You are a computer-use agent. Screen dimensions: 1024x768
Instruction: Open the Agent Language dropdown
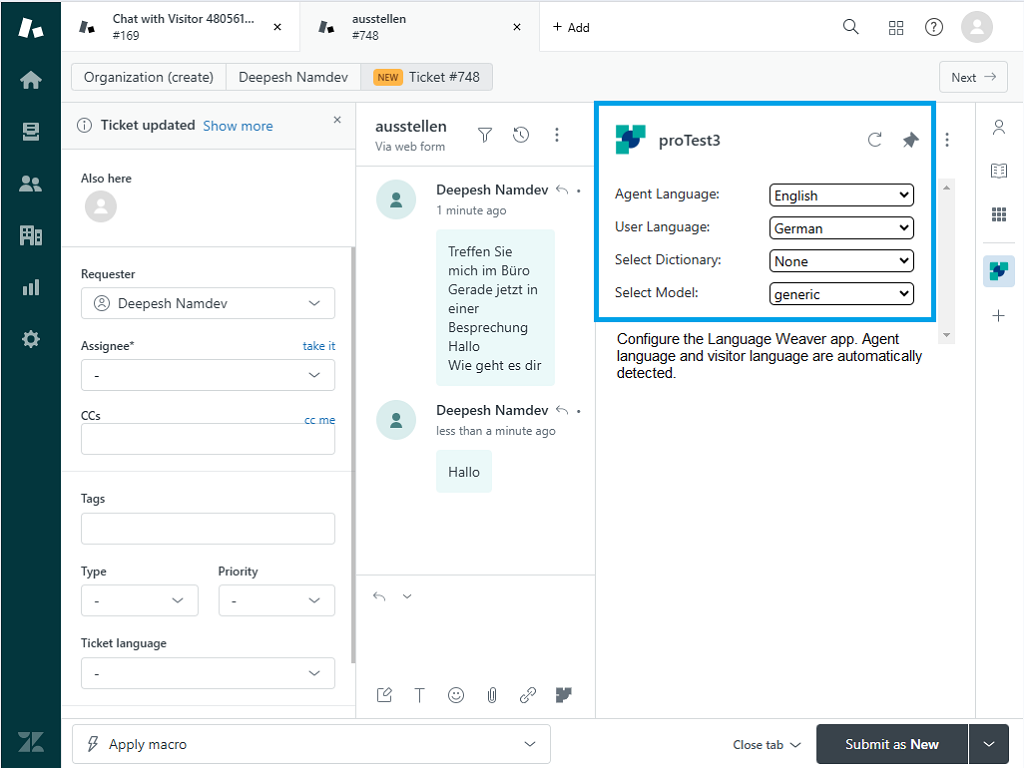[841, 195]
